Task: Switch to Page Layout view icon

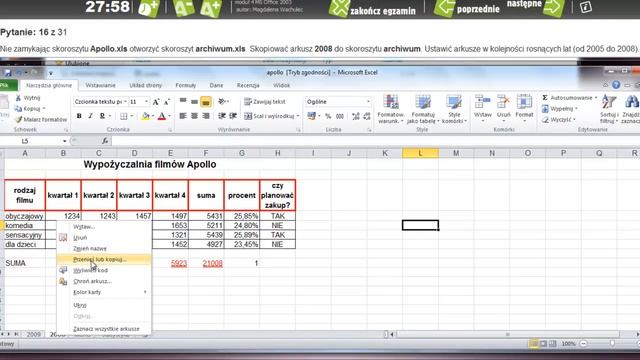Action: [543, 344]
